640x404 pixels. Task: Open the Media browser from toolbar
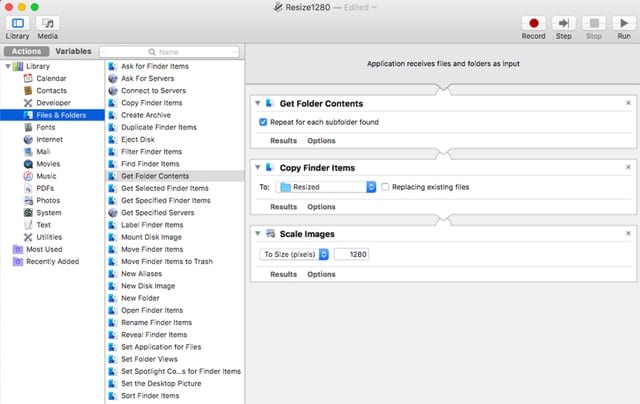coord(47,22)
